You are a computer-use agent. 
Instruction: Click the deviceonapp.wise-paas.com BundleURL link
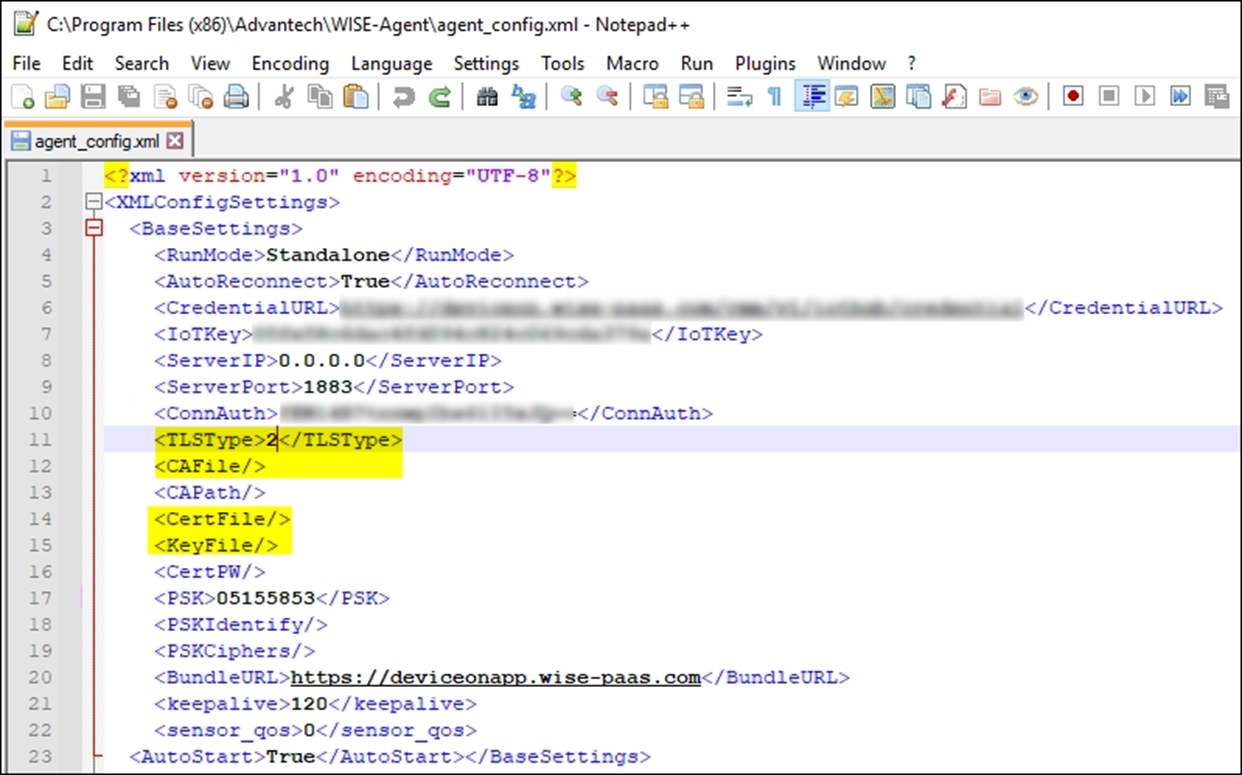tap(495, 677)
